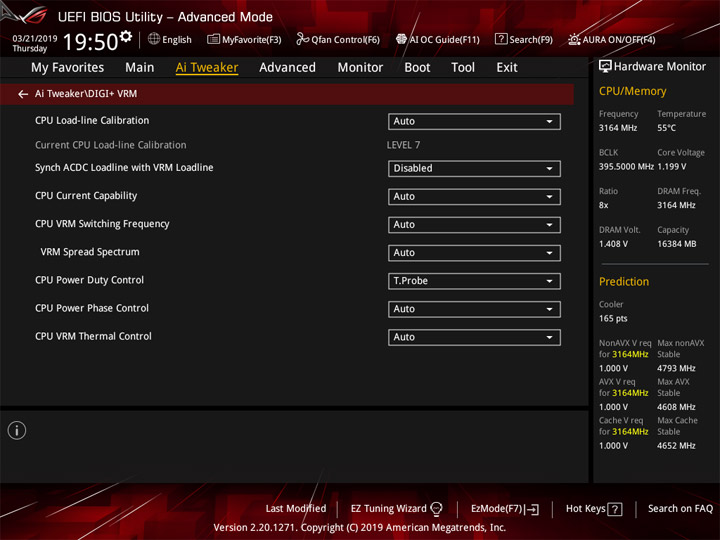Select the CPU Current Capability label
This screenshot has width=720, height=540.
point(86,196)
